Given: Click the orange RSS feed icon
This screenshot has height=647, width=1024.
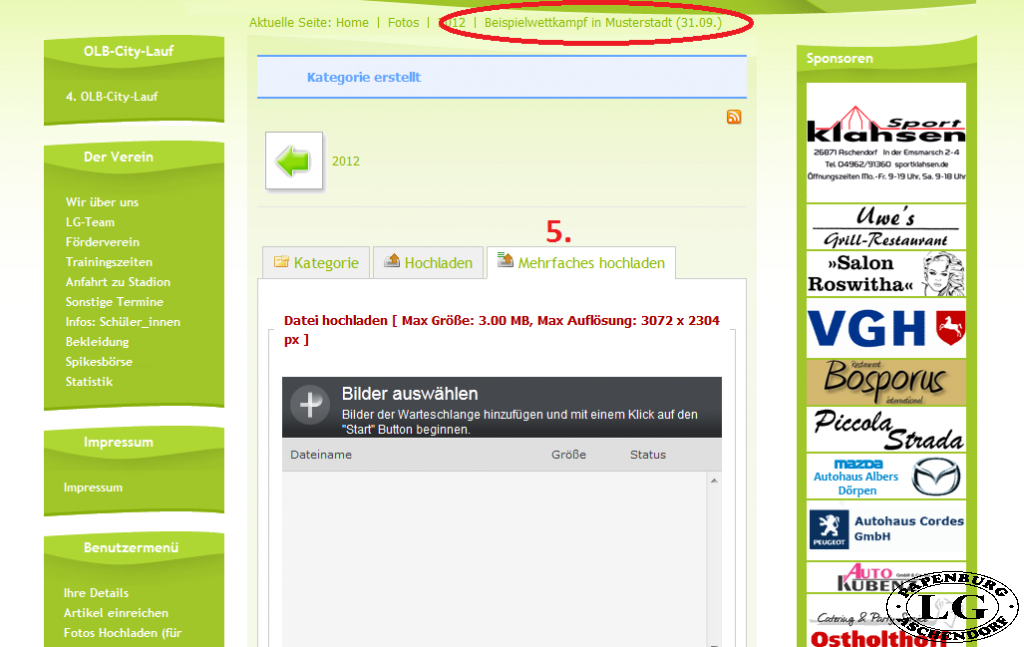Looking at the screenshot, I should (734, 117).
